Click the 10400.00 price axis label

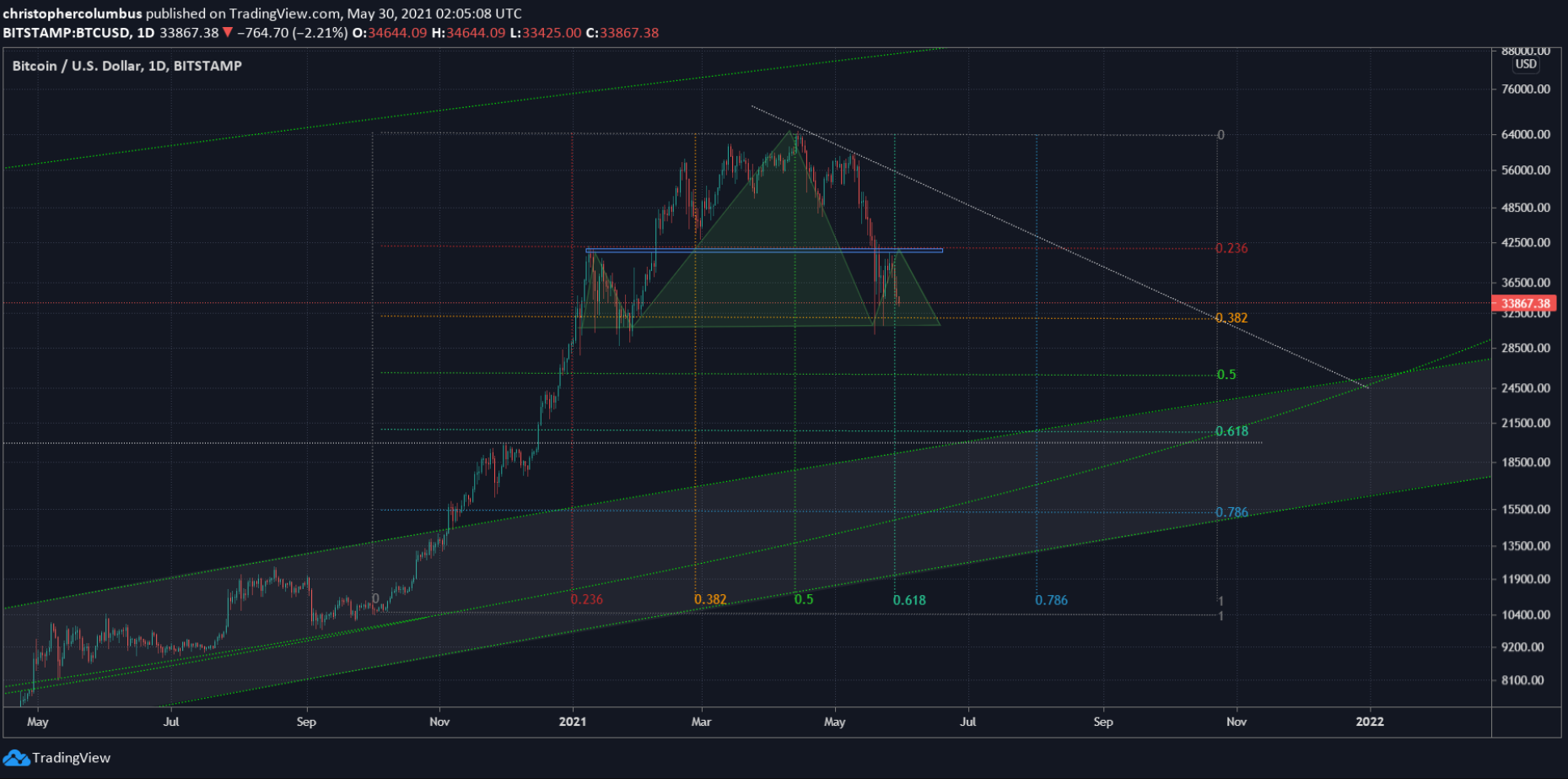click(x=1526, y=614)
